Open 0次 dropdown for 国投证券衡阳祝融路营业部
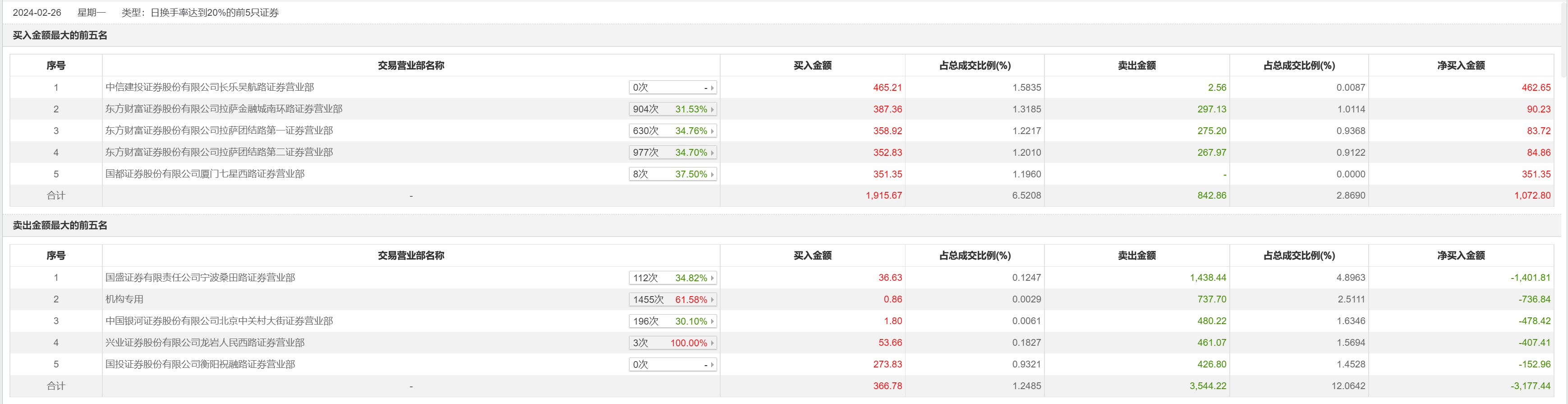Screen dimensions: 1568x404 click(x=672, y=364)
